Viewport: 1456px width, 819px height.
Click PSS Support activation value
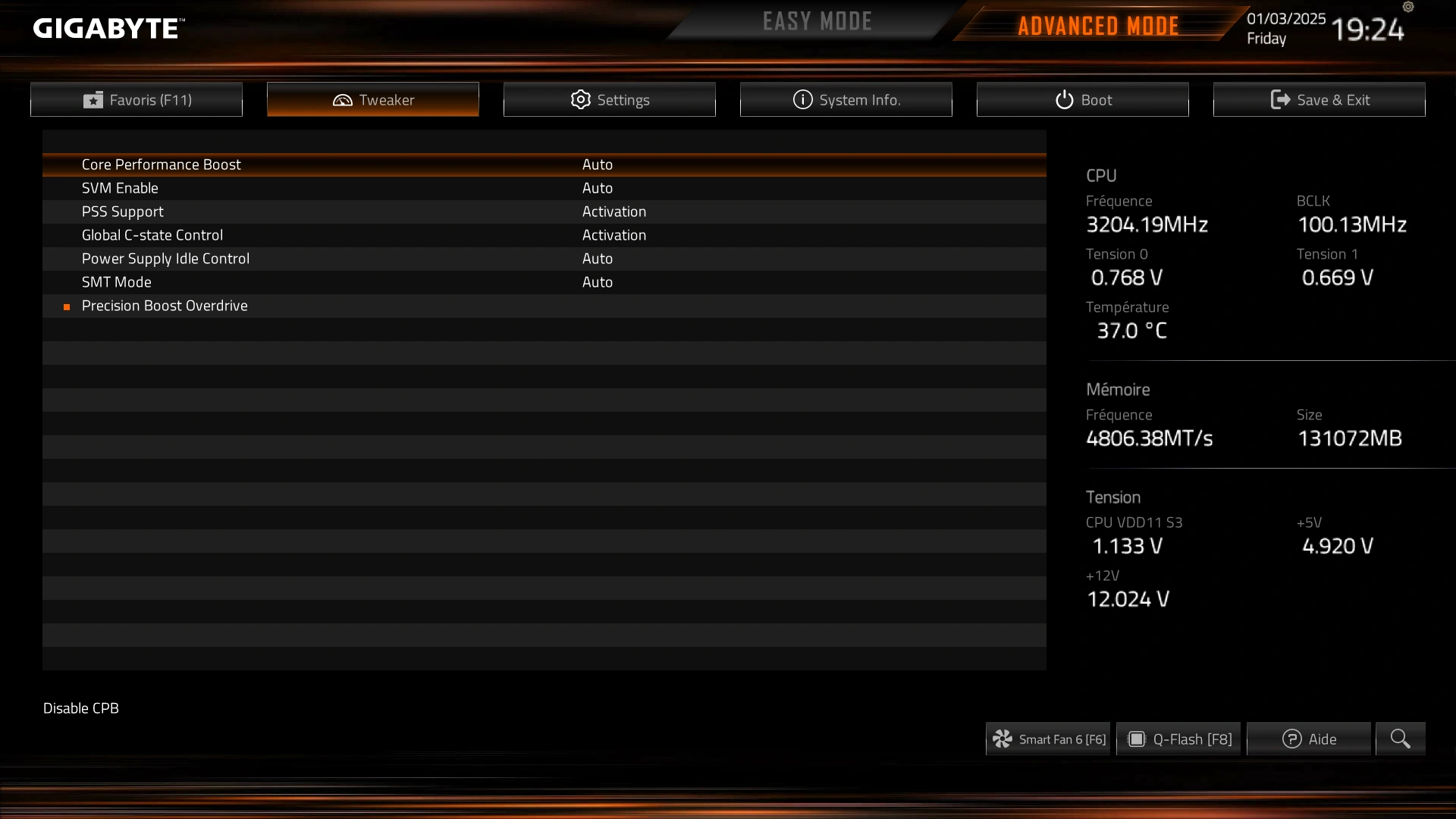pos(614,211)
